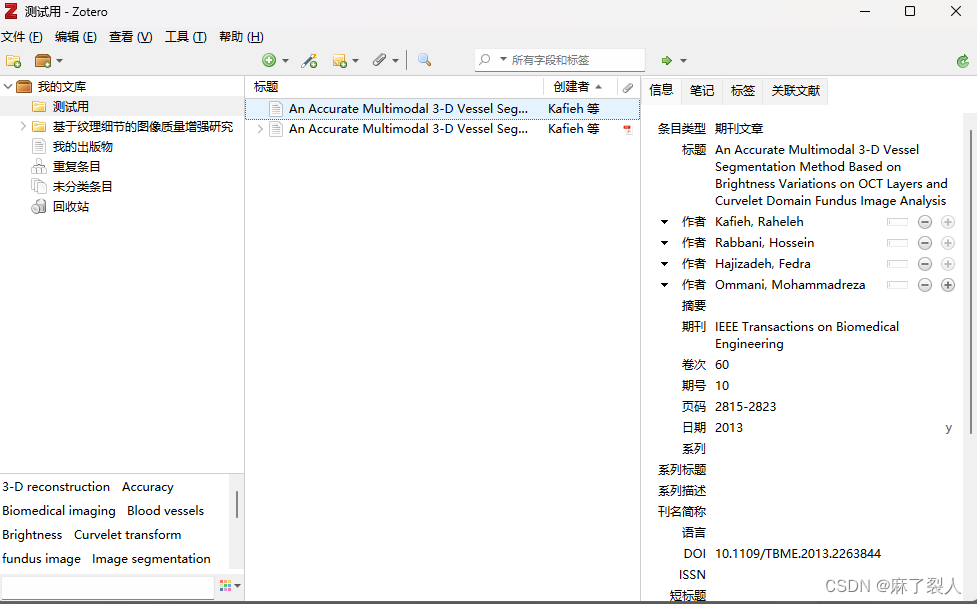Screen dimensions: 977x604
Task: Remove author Kafieh, Raheleh with minus button
Action: pos(925,222)
